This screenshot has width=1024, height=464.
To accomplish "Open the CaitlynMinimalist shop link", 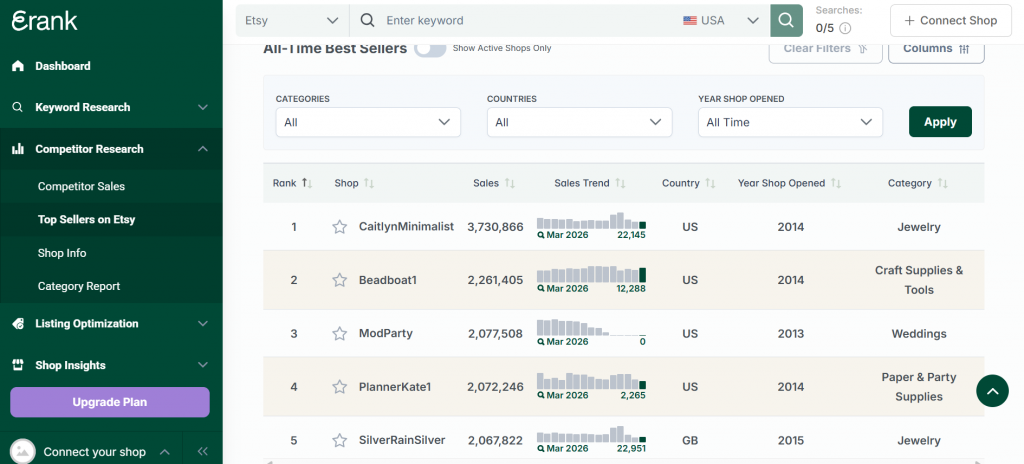I will 406,227.
